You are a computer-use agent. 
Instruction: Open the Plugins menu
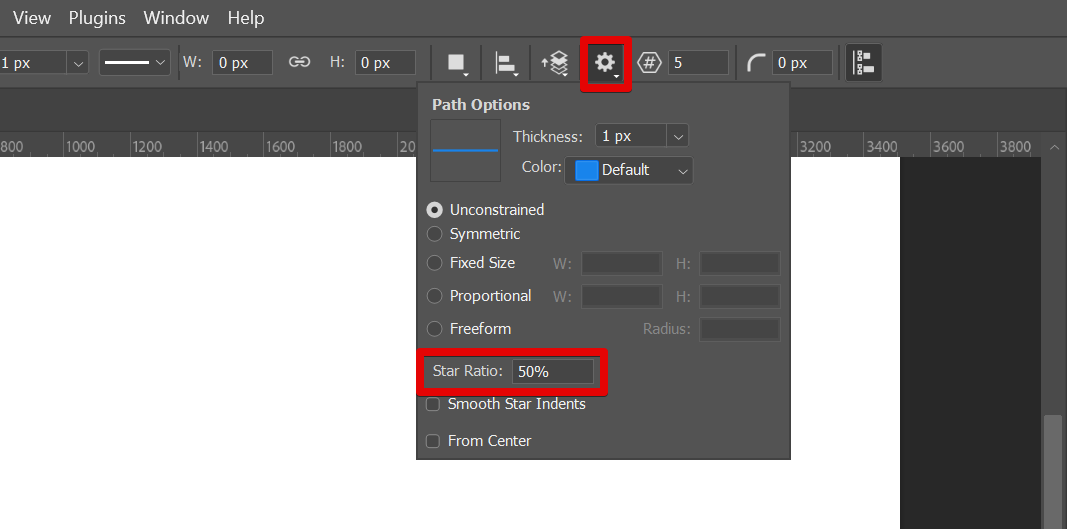[97, 18]
